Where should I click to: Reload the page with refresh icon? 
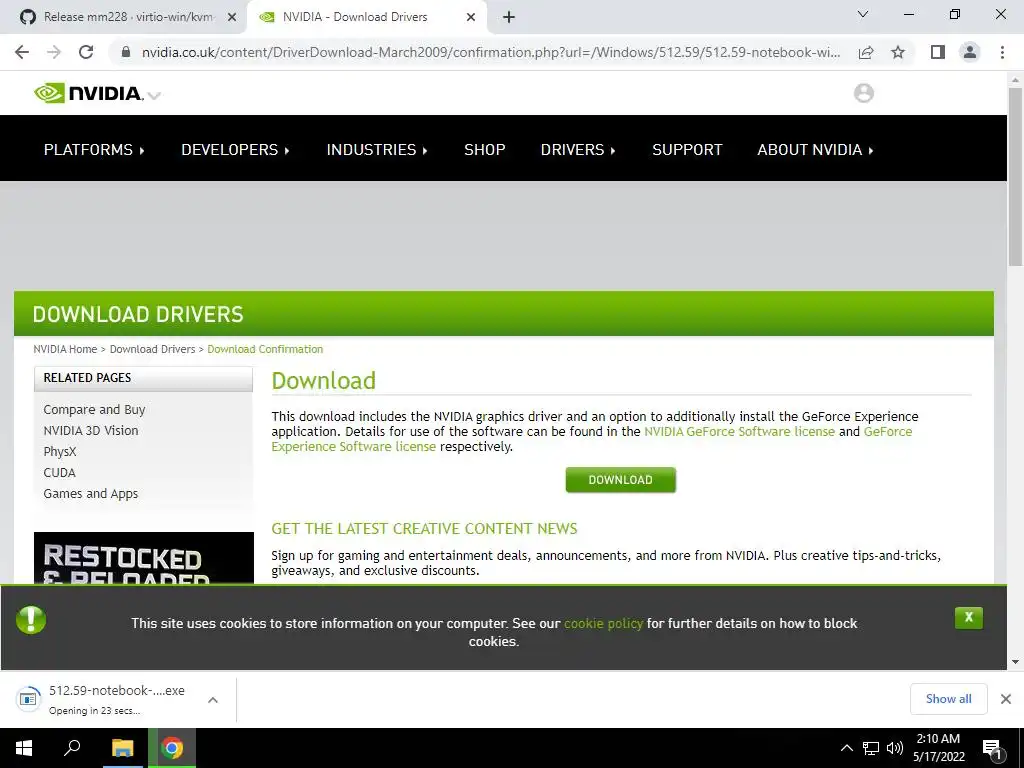[86, 52]
